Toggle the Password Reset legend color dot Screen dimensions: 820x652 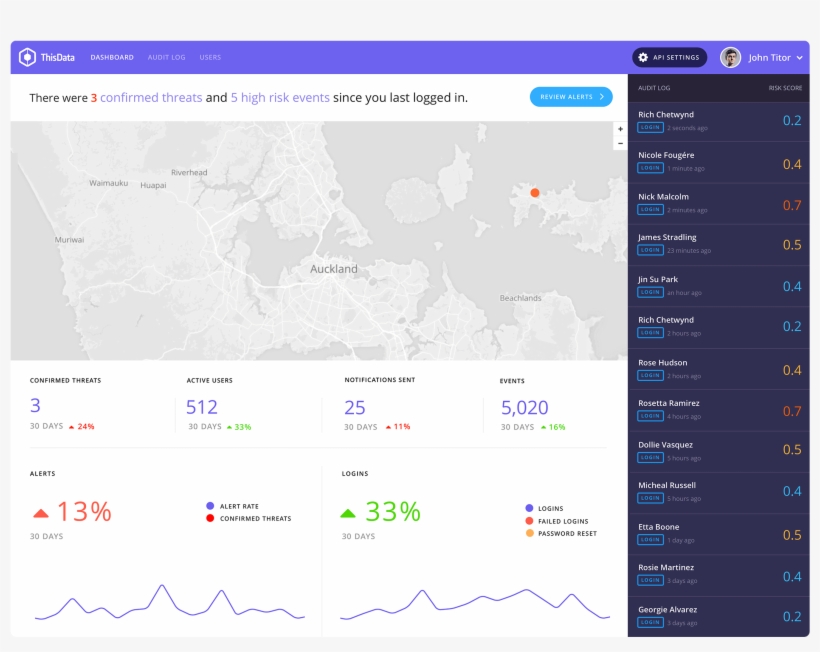tap(529, 533)
